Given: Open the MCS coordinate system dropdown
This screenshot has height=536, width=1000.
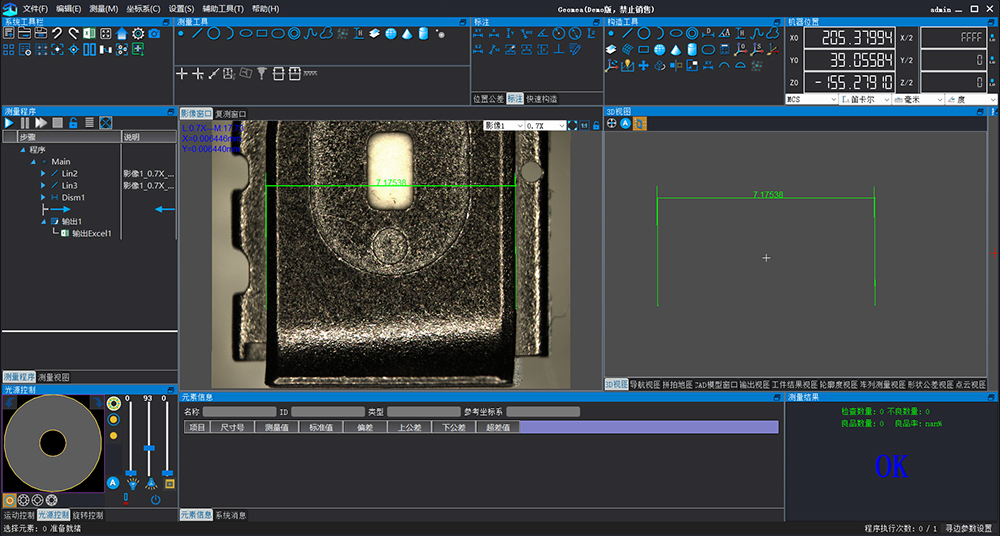Looking at the screenshot, I should (x=812, y=100).
